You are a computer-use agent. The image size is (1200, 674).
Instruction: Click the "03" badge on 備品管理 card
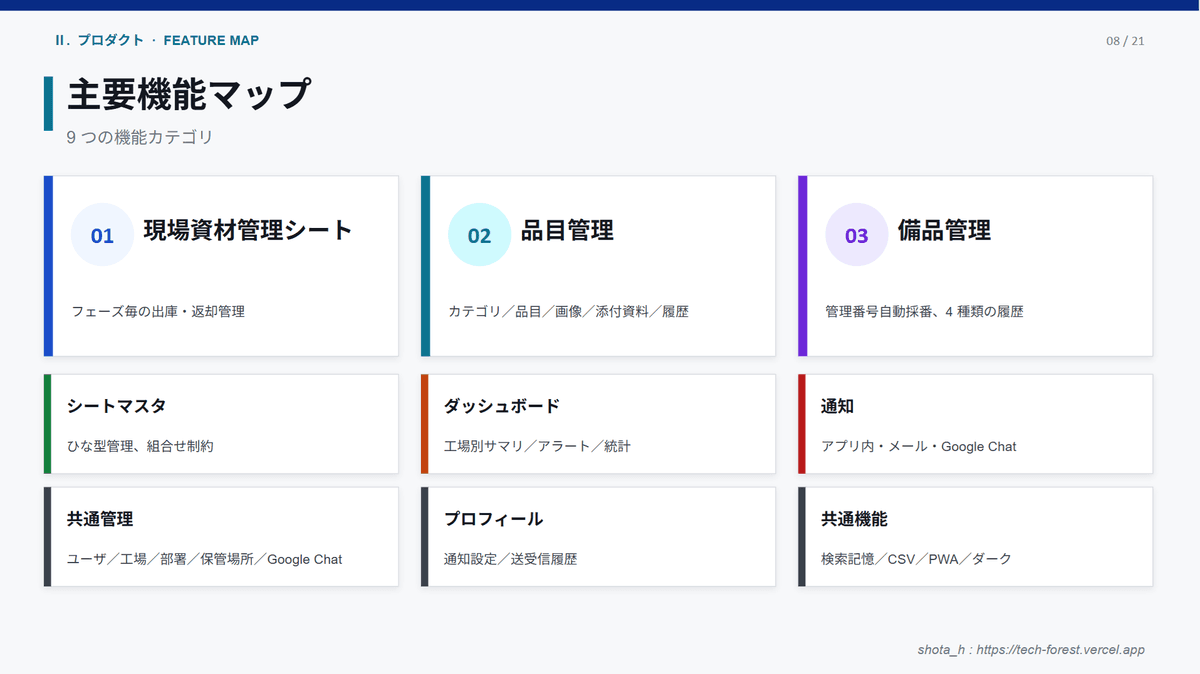(x=856, y=233)
